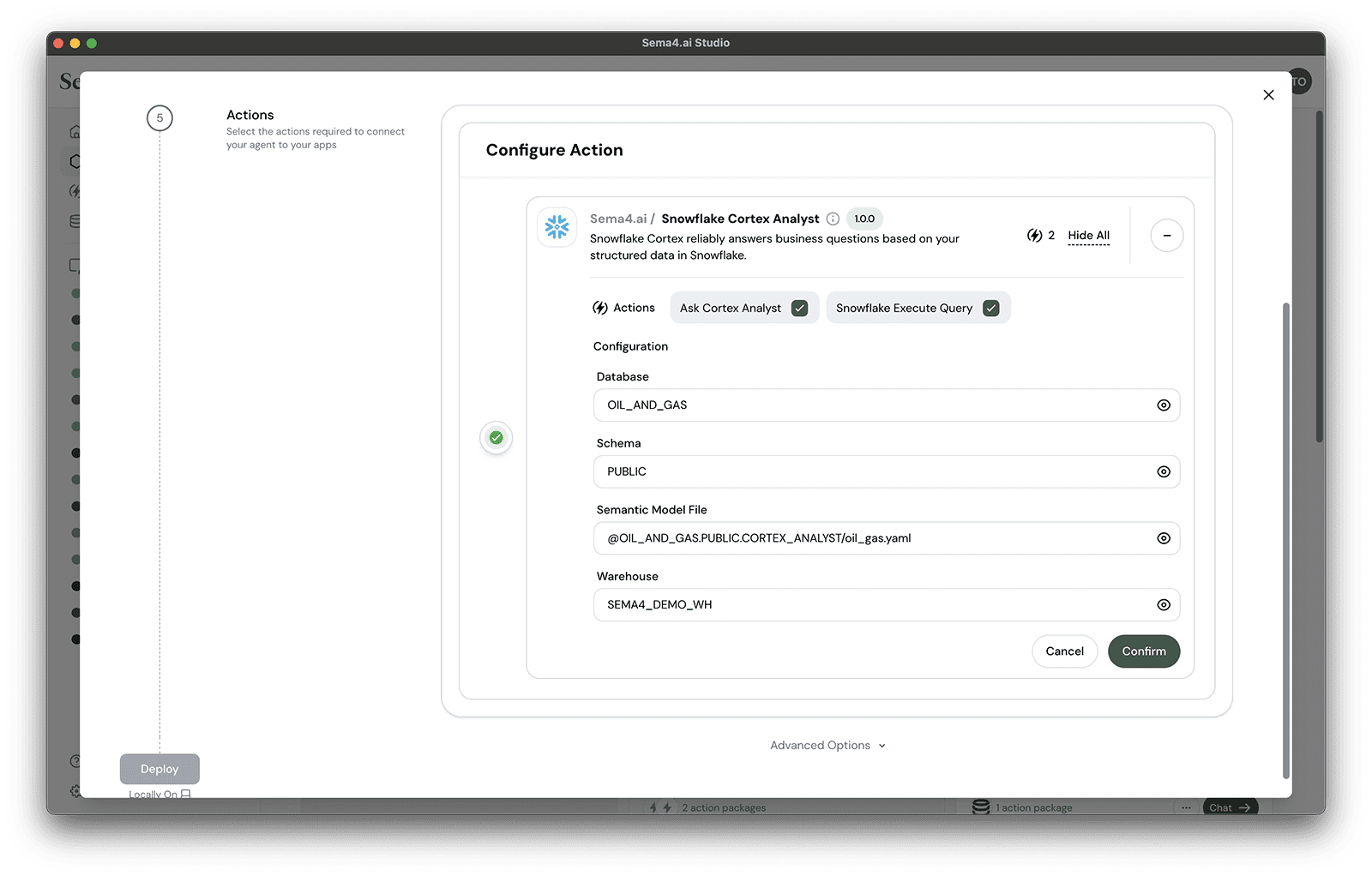The image size is (1372, 876).
Task: Select the database icon in the left sidebar
Action: tap(75, 221)
